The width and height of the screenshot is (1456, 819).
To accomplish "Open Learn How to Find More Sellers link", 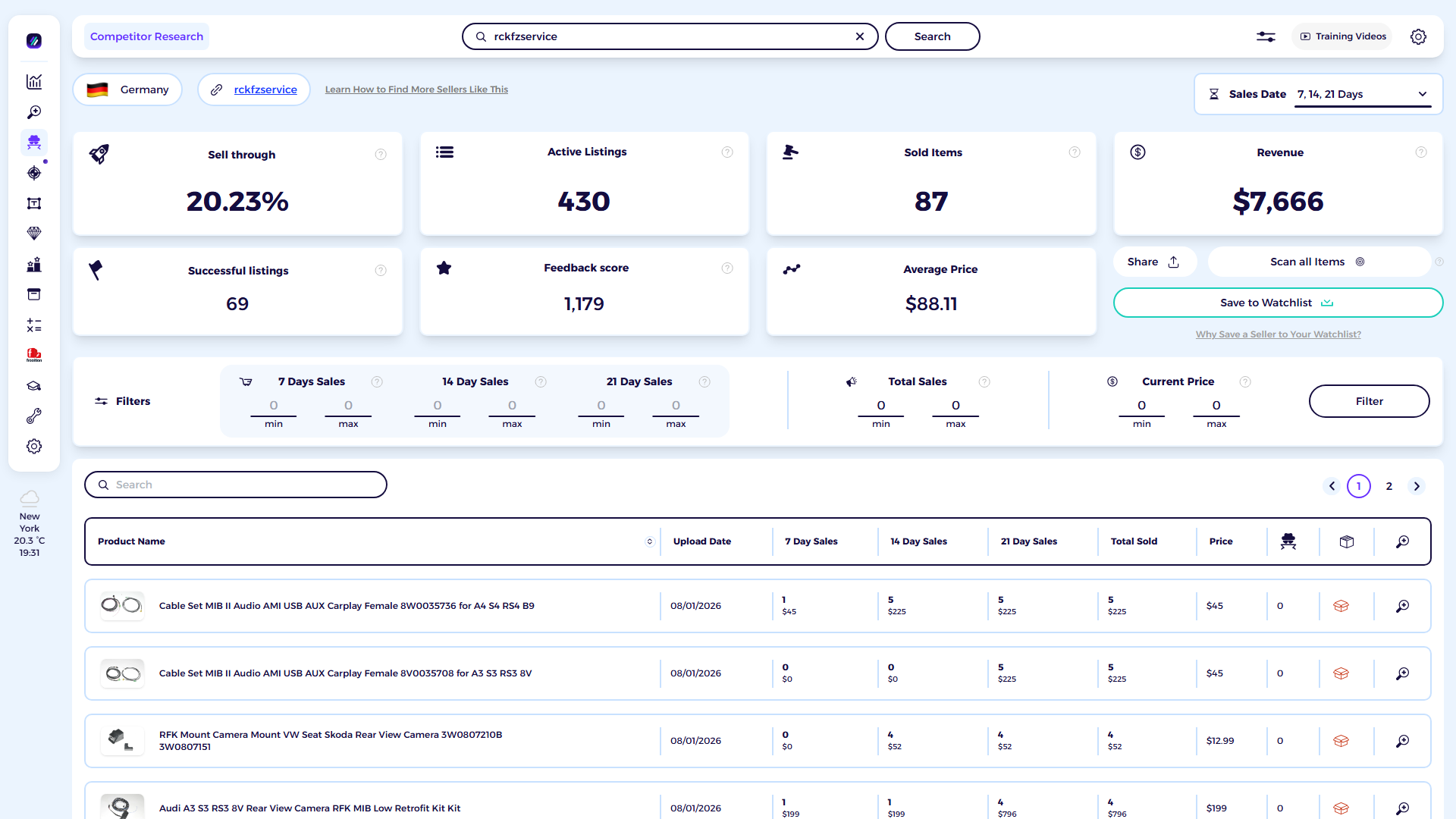I will 416,89.
